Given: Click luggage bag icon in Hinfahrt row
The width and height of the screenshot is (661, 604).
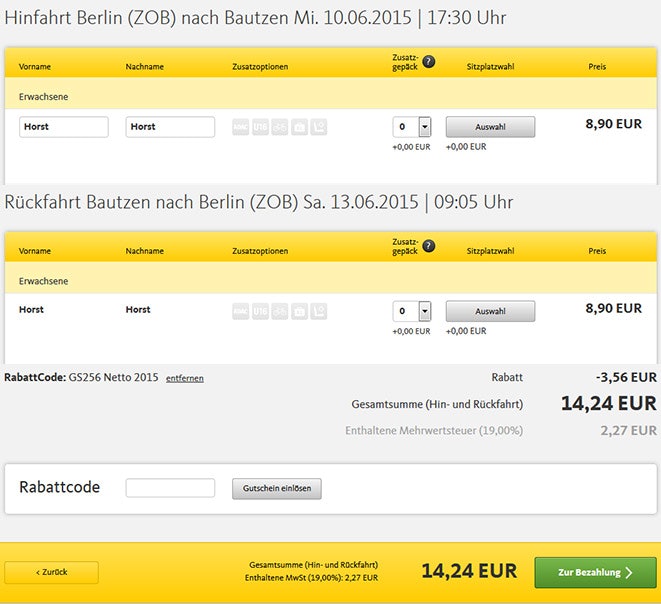Looking at the screenshot, I should click(x=299, y=127).
